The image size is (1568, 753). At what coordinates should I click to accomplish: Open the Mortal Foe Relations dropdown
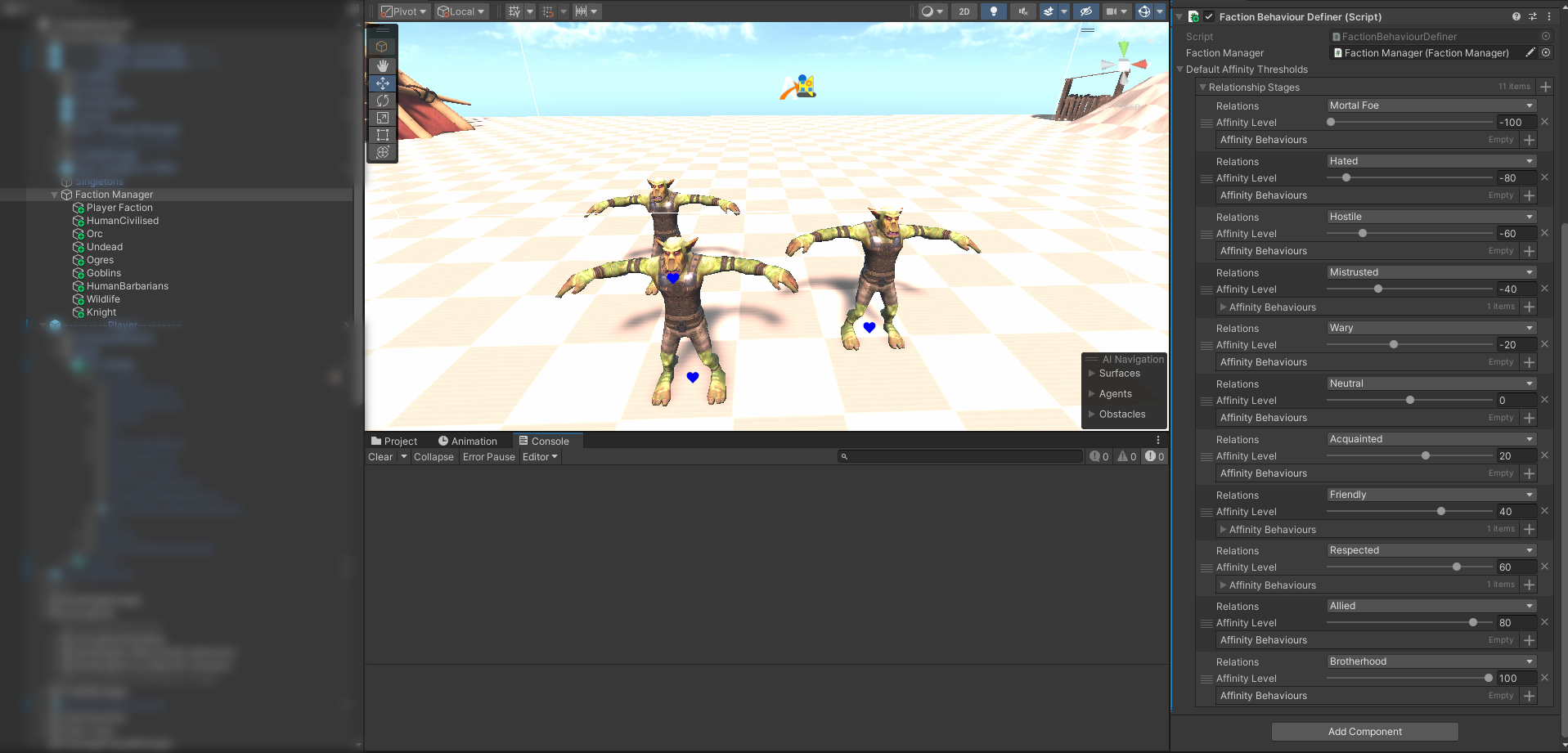coord(1430,105)
